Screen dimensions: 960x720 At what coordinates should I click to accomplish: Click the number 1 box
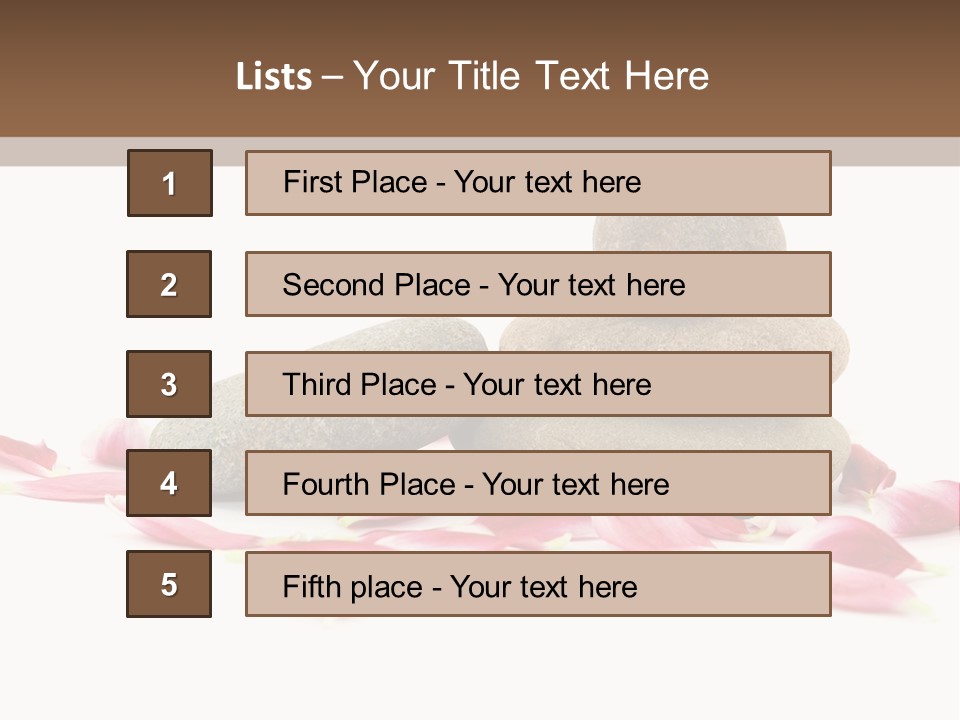click(170, 183)
